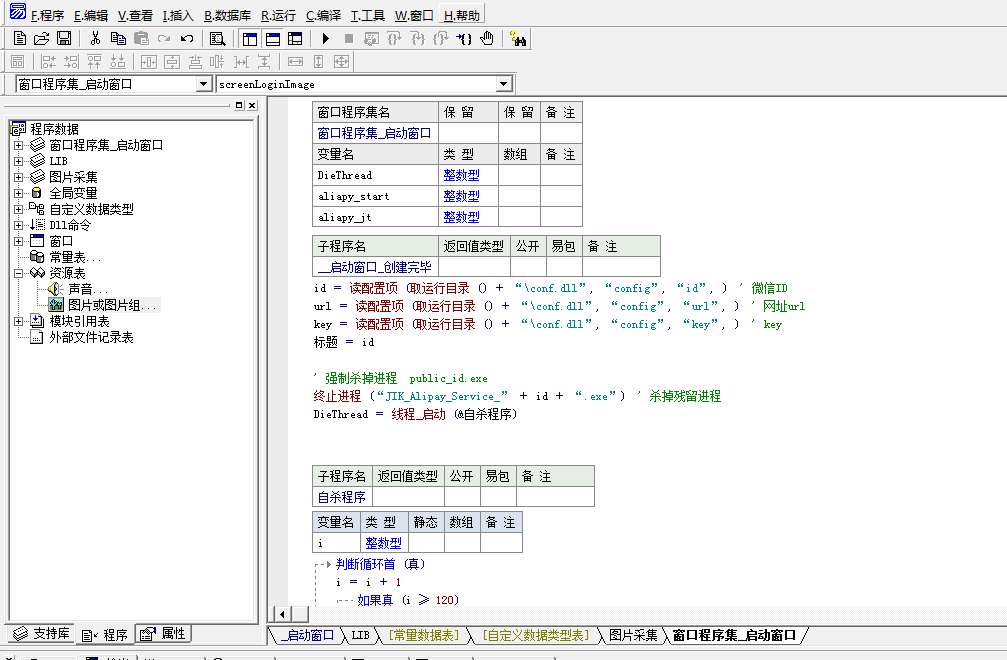The height and width of the screenshot is (660, 1007).
Task: Select the 声音 sound resource icon
Action: click(53, 289)
